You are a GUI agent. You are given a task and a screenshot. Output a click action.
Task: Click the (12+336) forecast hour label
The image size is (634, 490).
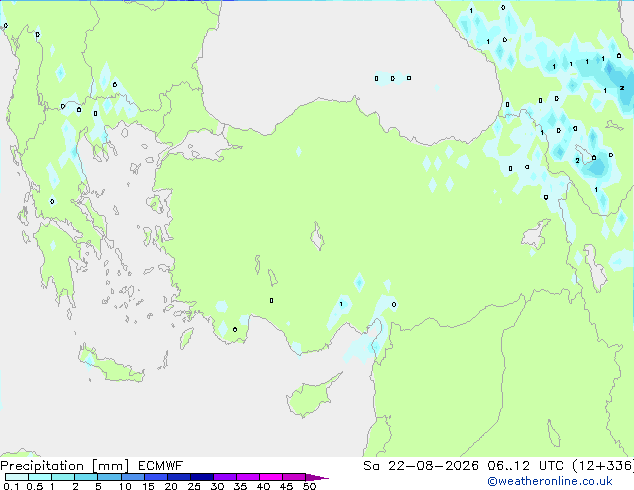tap(603, 466)
